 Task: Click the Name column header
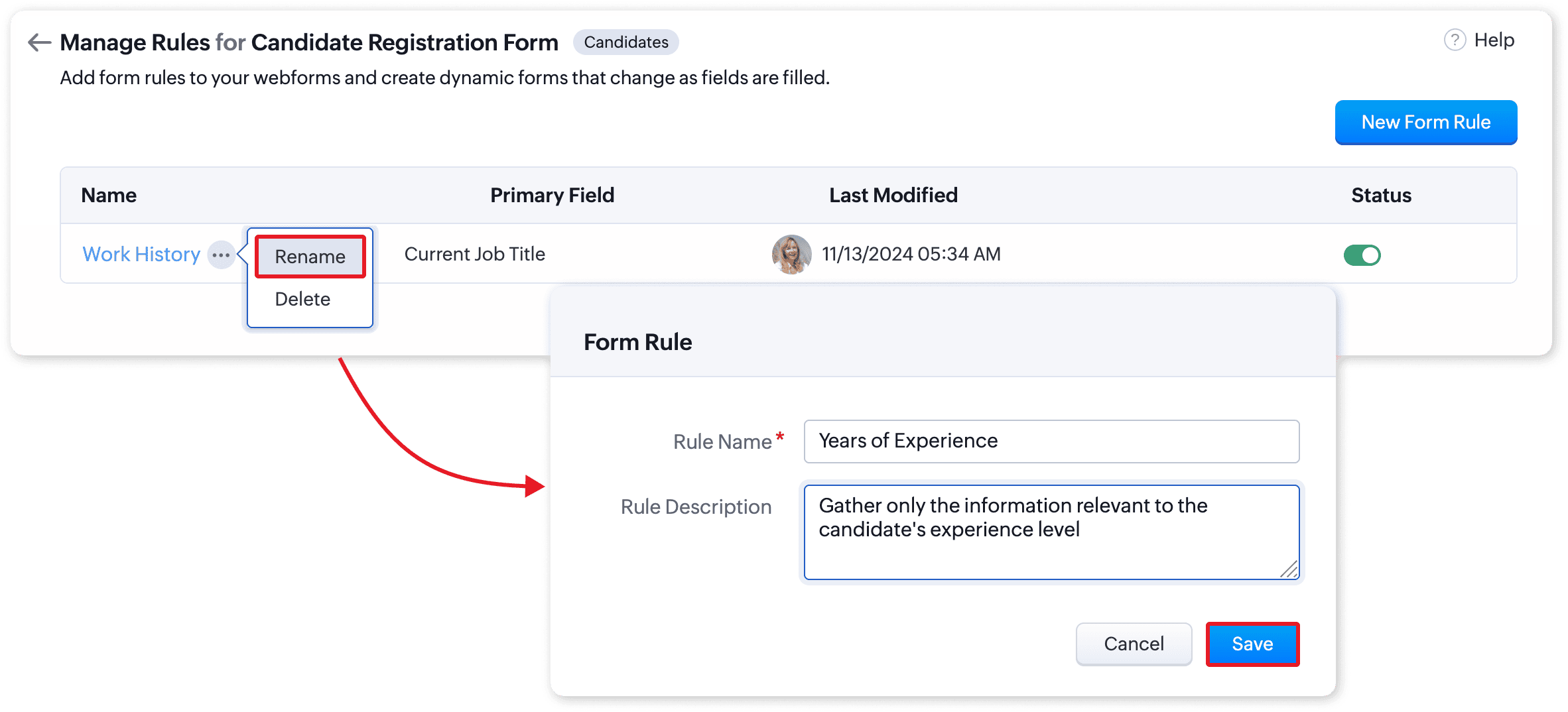[x=109, y=196]
